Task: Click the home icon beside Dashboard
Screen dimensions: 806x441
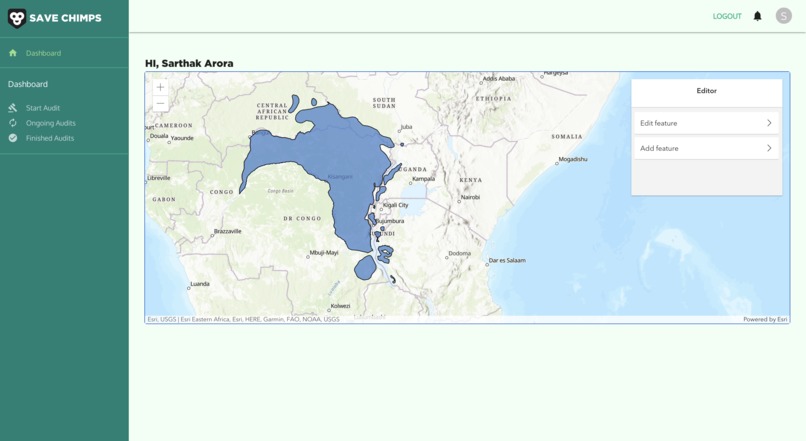Action: point(13,53)
